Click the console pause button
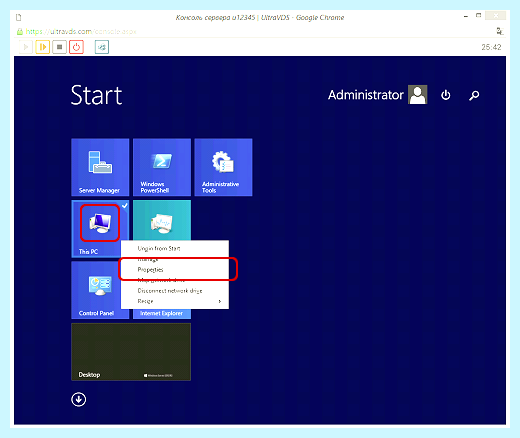Viewport: 520px width, 438px height. [x=43, y=47]
